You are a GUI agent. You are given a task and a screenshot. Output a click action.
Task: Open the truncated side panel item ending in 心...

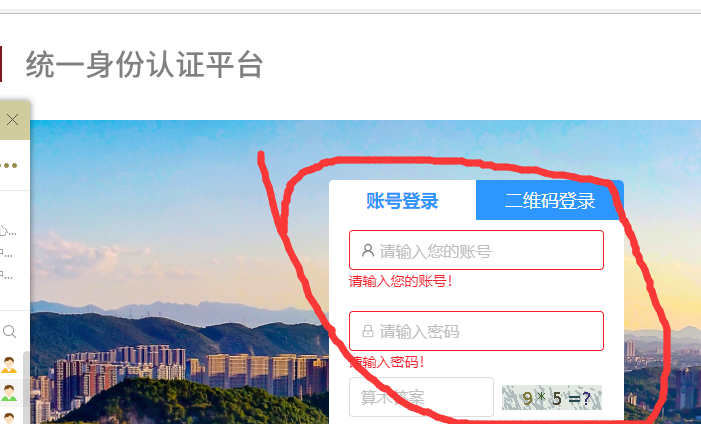(8, 231)
